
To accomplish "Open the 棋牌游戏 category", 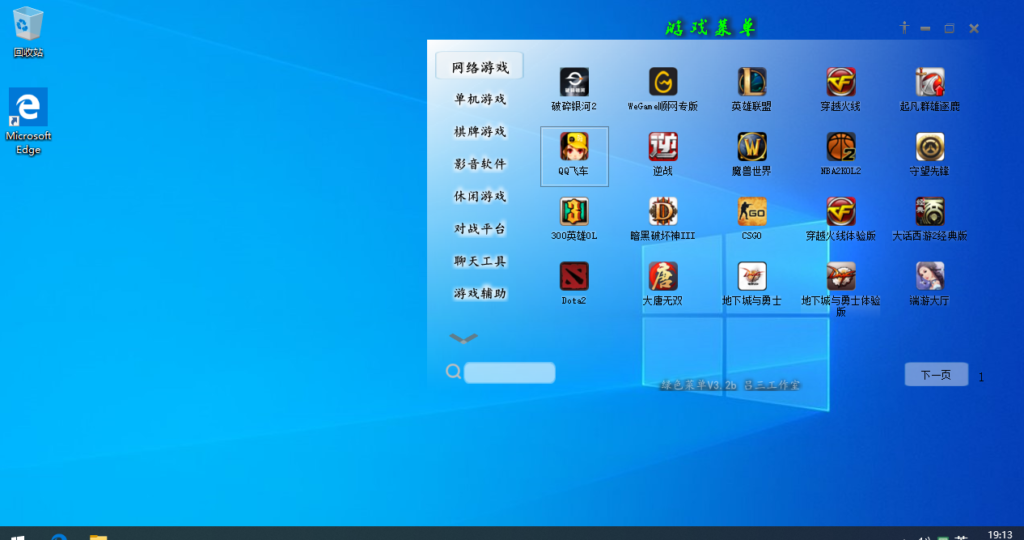I will pyautogui.click(x=480, y=132).
